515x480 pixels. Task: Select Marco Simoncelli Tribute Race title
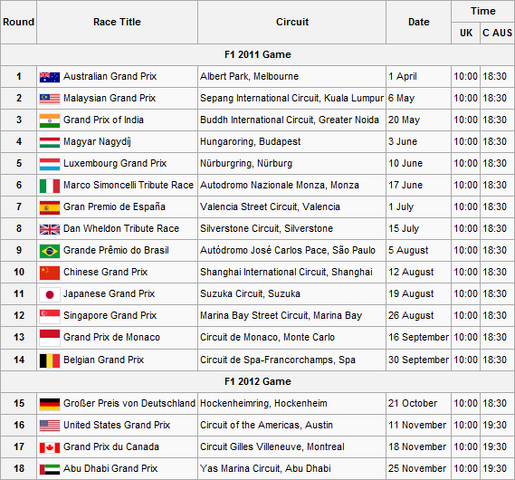128,185
